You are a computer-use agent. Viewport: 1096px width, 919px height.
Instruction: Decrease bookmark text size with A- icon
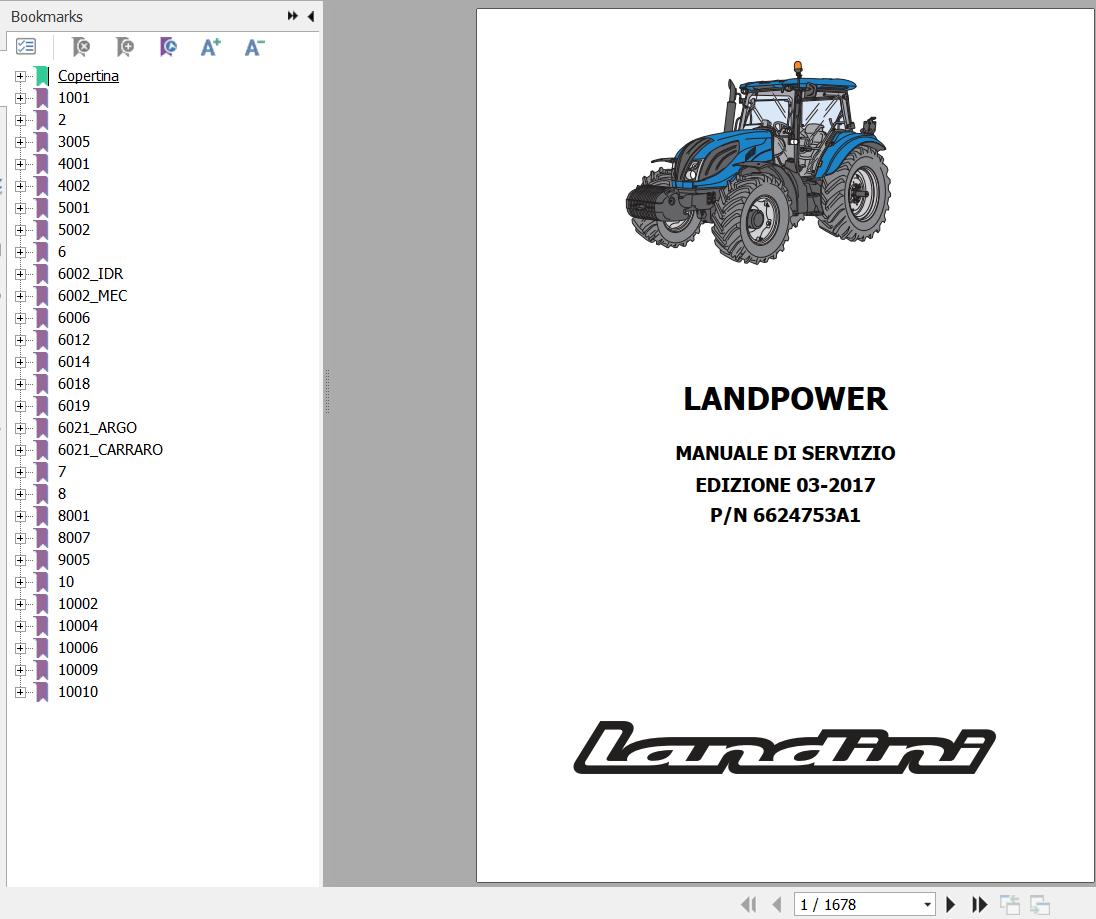[254, 47]
